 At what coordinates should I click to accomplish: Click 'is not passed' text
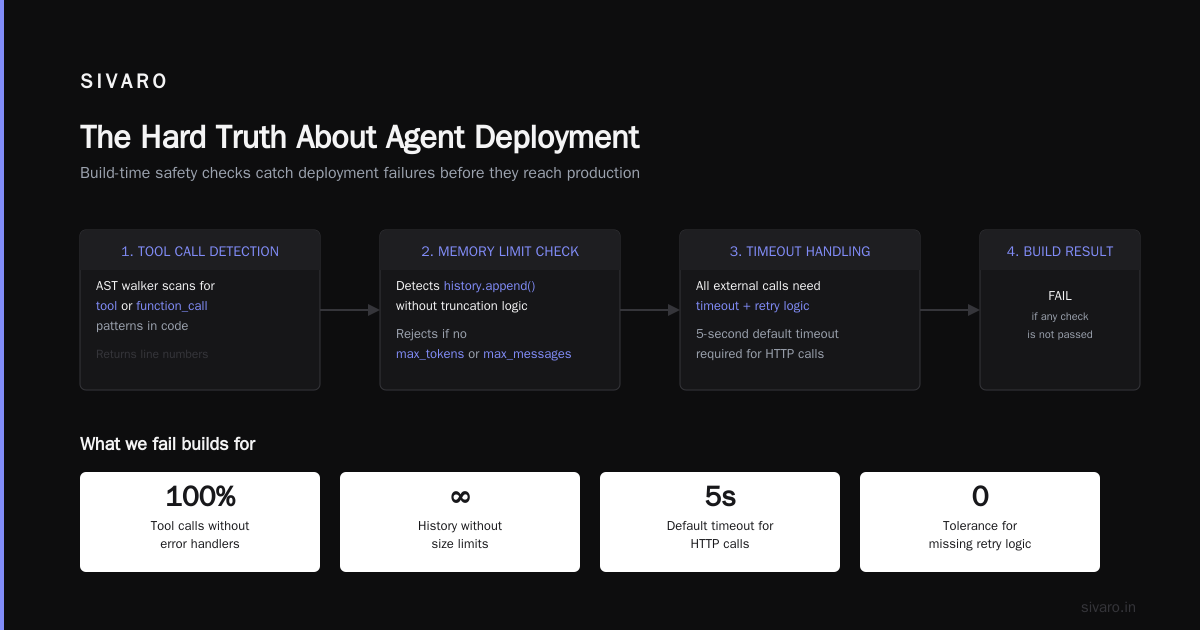(x=1060, y=335)
